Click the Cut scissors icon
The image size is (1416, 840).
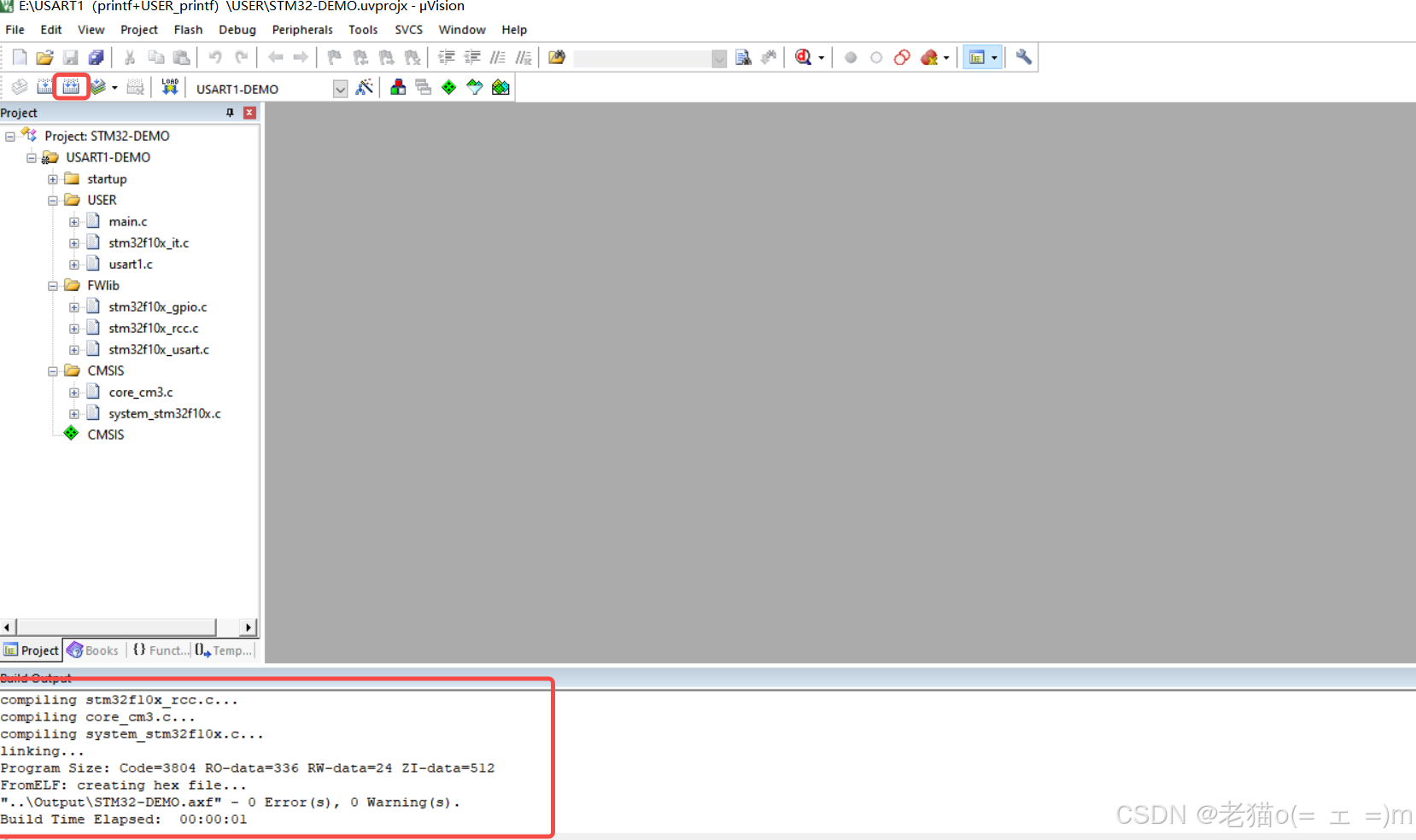[x=130, y=57]
